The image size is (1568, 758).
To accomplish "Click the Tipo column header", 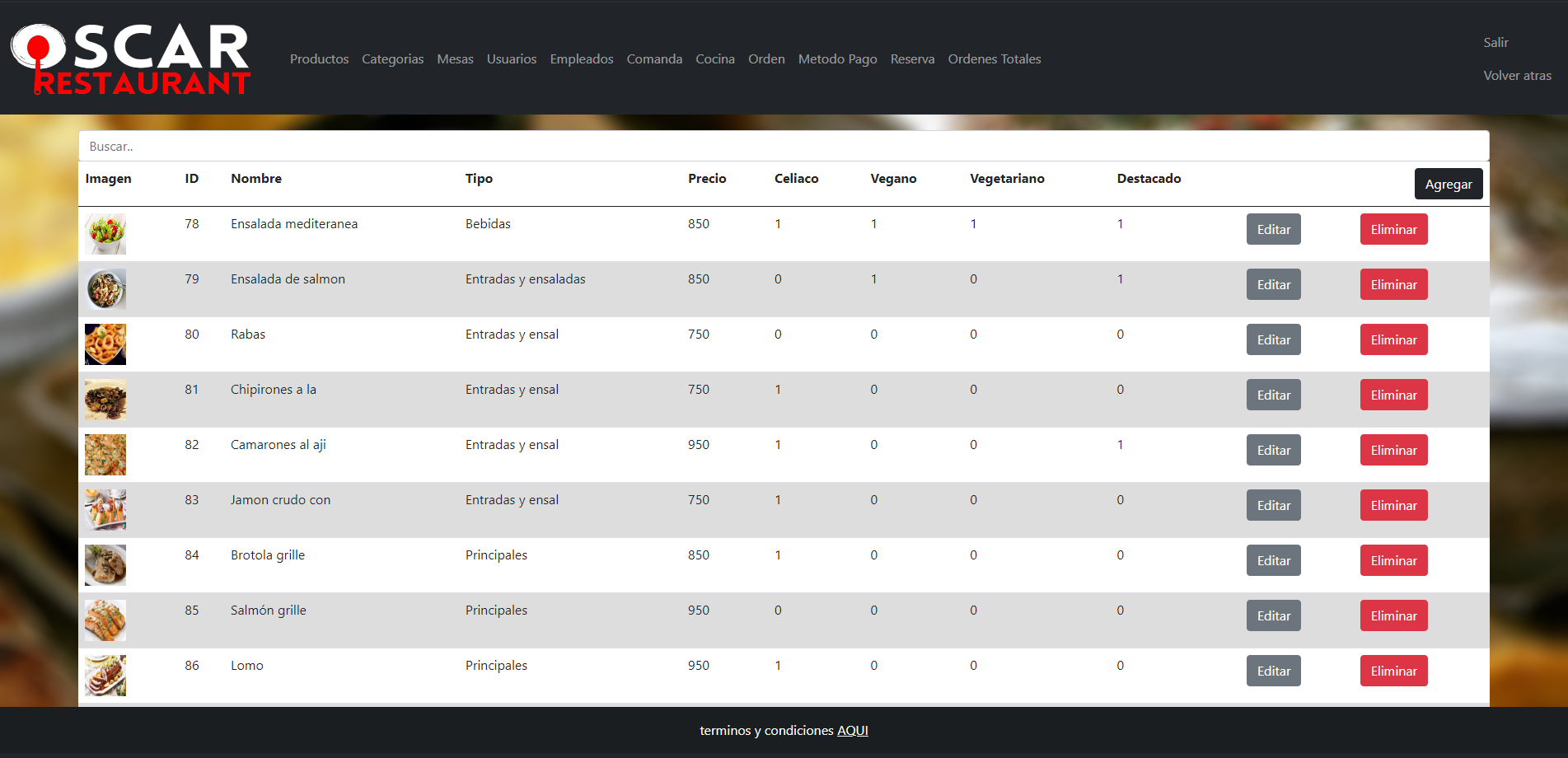I will (x=479, y=179).
